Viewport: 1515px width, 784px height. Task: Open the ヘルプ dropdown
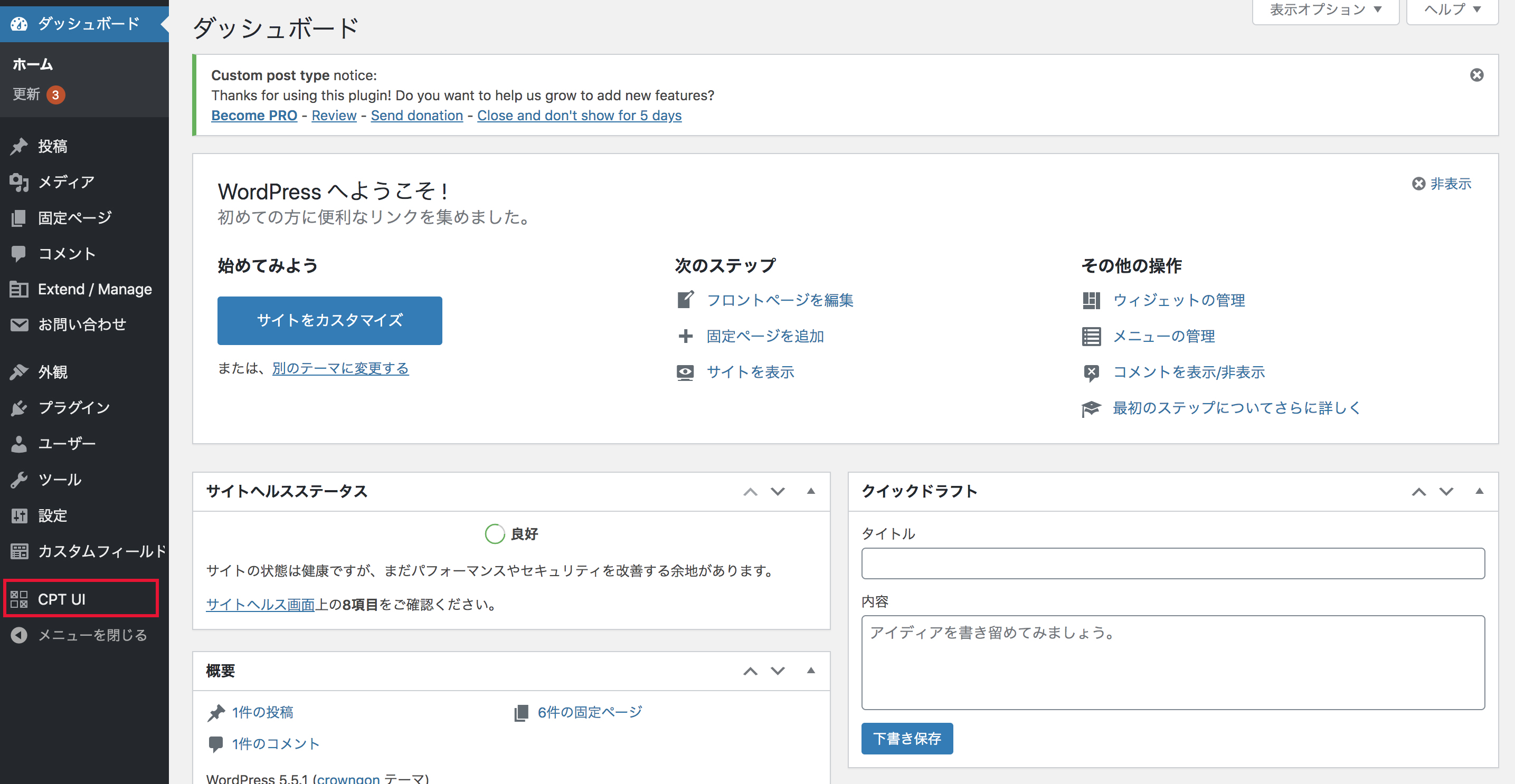[1452, 10]
